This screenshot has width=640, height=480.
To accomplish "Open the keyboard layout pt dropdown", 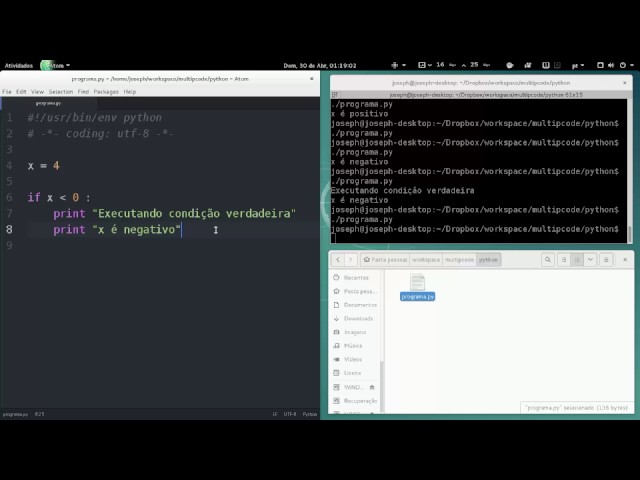I will [578, 65].
